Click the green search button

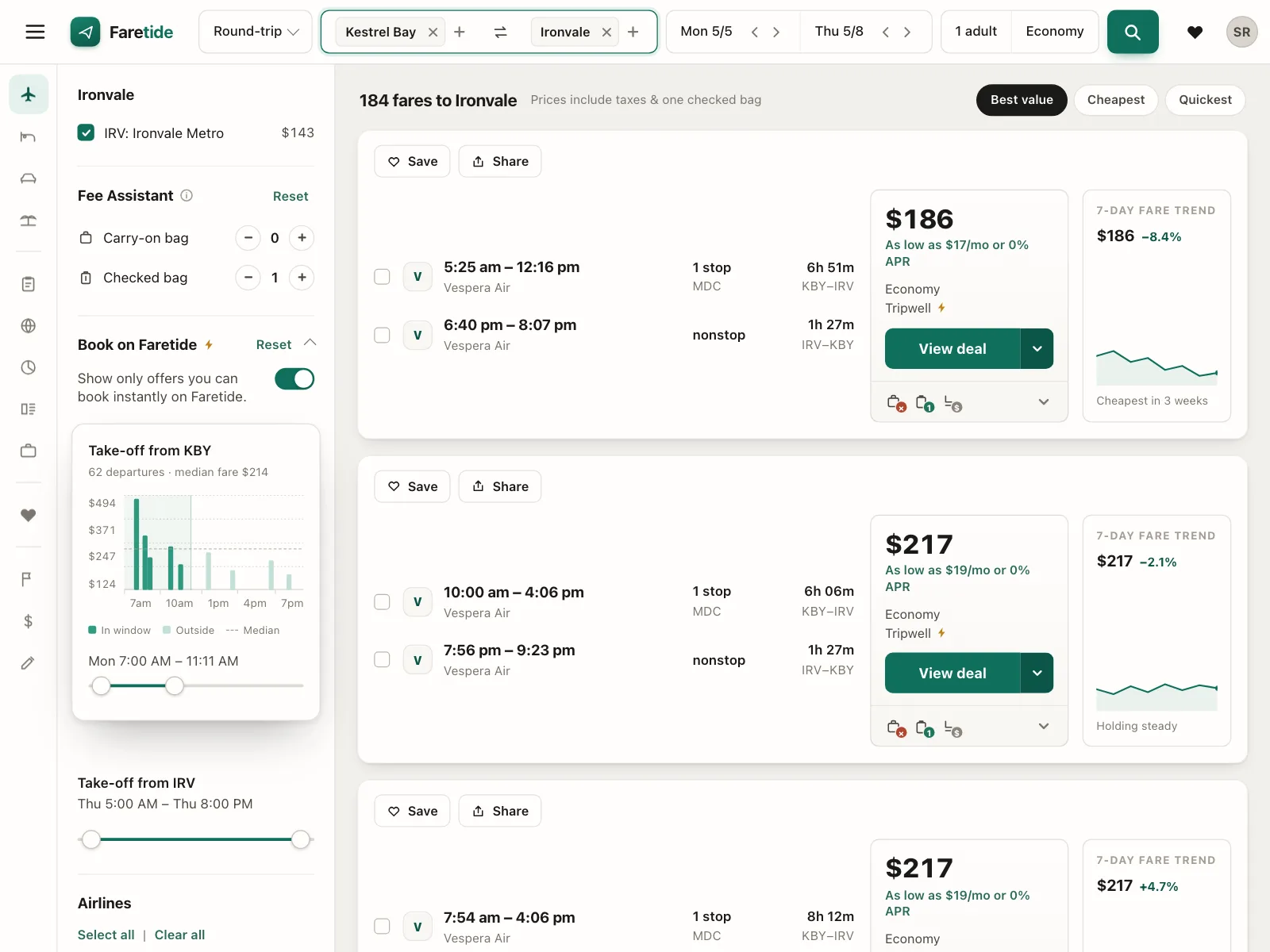pos(1133,32)
